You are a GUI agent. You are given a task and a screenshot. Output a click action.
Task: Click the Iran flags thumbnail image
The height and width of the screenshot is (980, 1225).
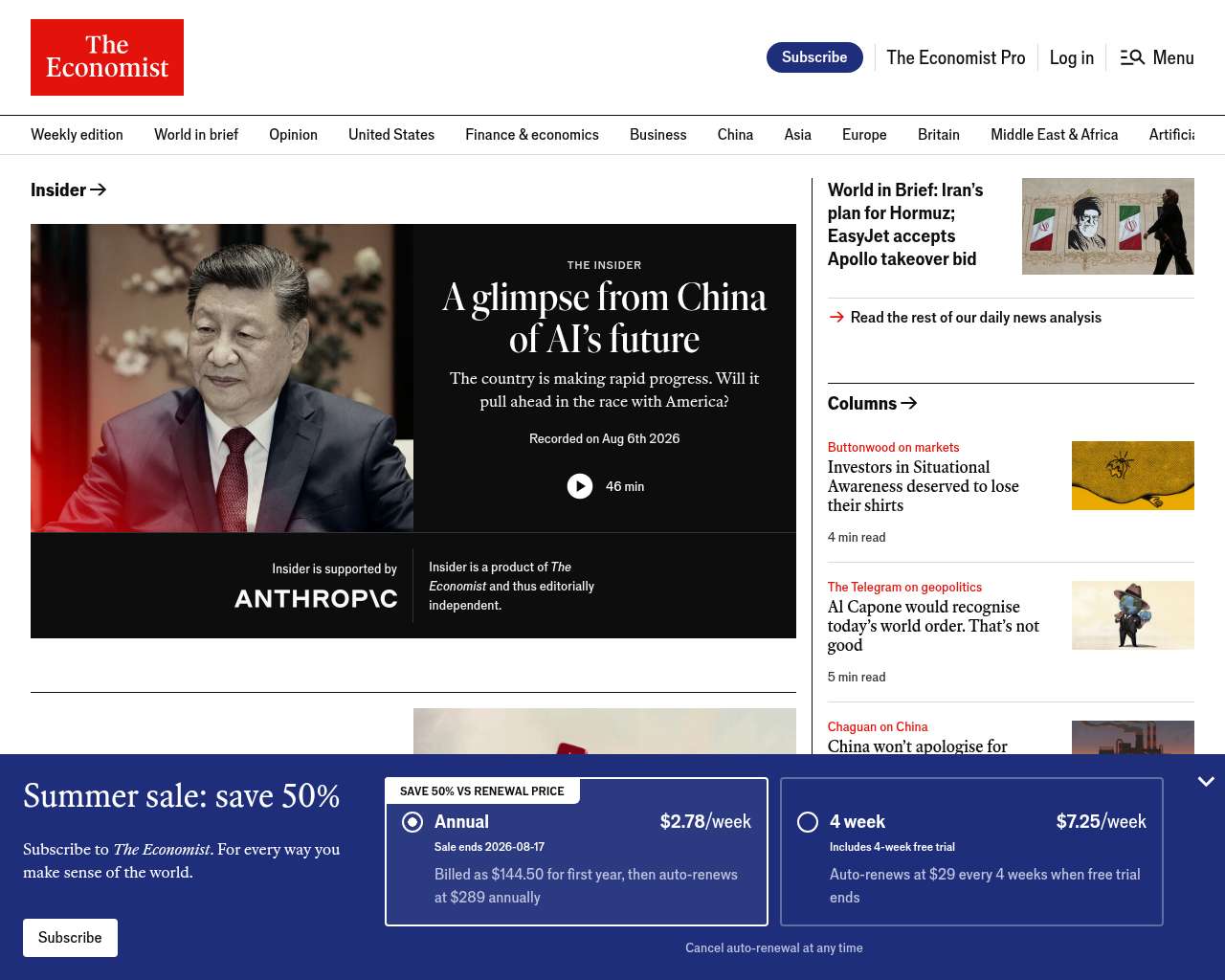(1108, 226)
